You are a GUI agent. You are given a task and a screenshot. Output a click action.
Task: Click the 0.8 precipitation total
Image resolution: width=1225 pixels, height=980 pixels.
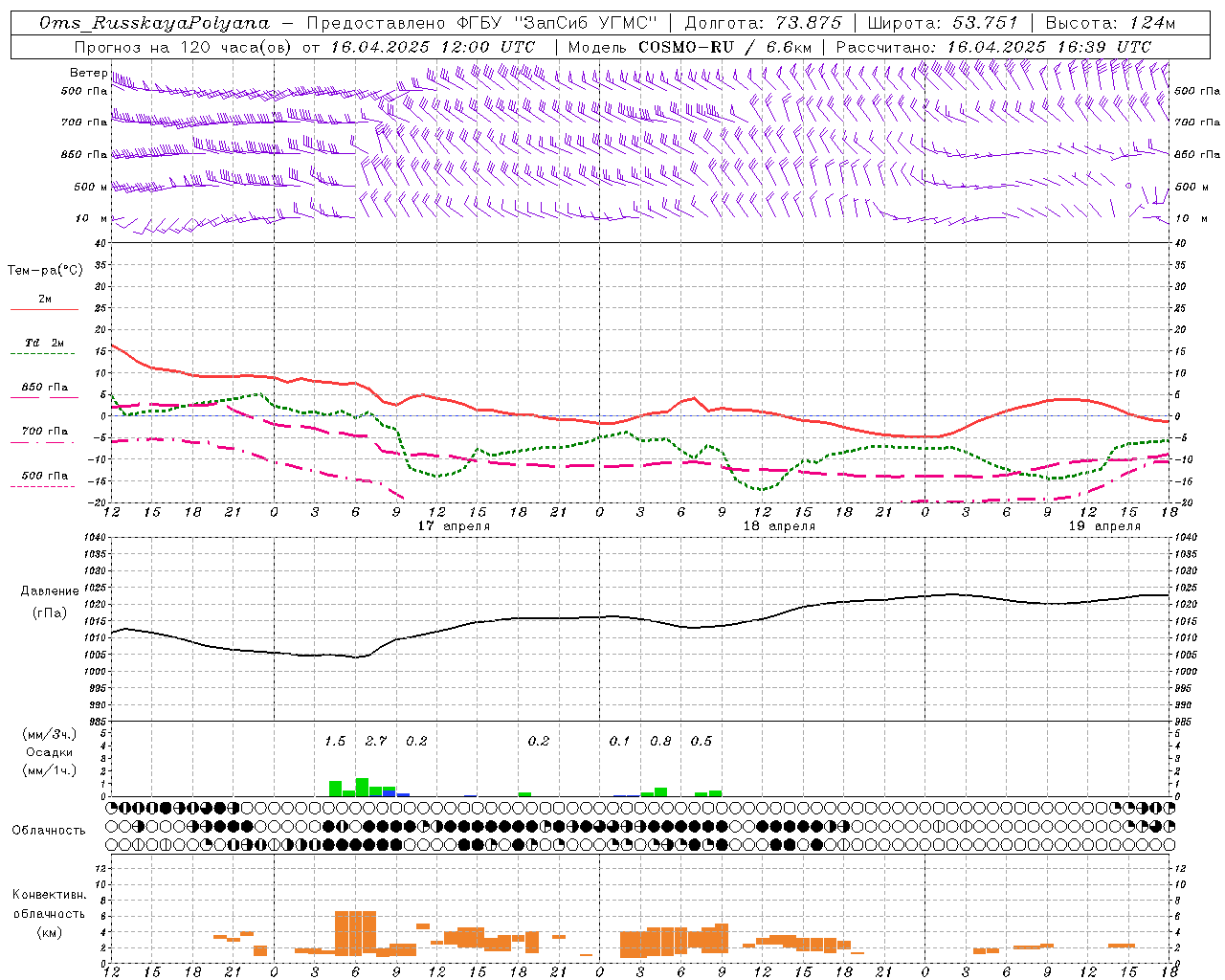point(660,741)
